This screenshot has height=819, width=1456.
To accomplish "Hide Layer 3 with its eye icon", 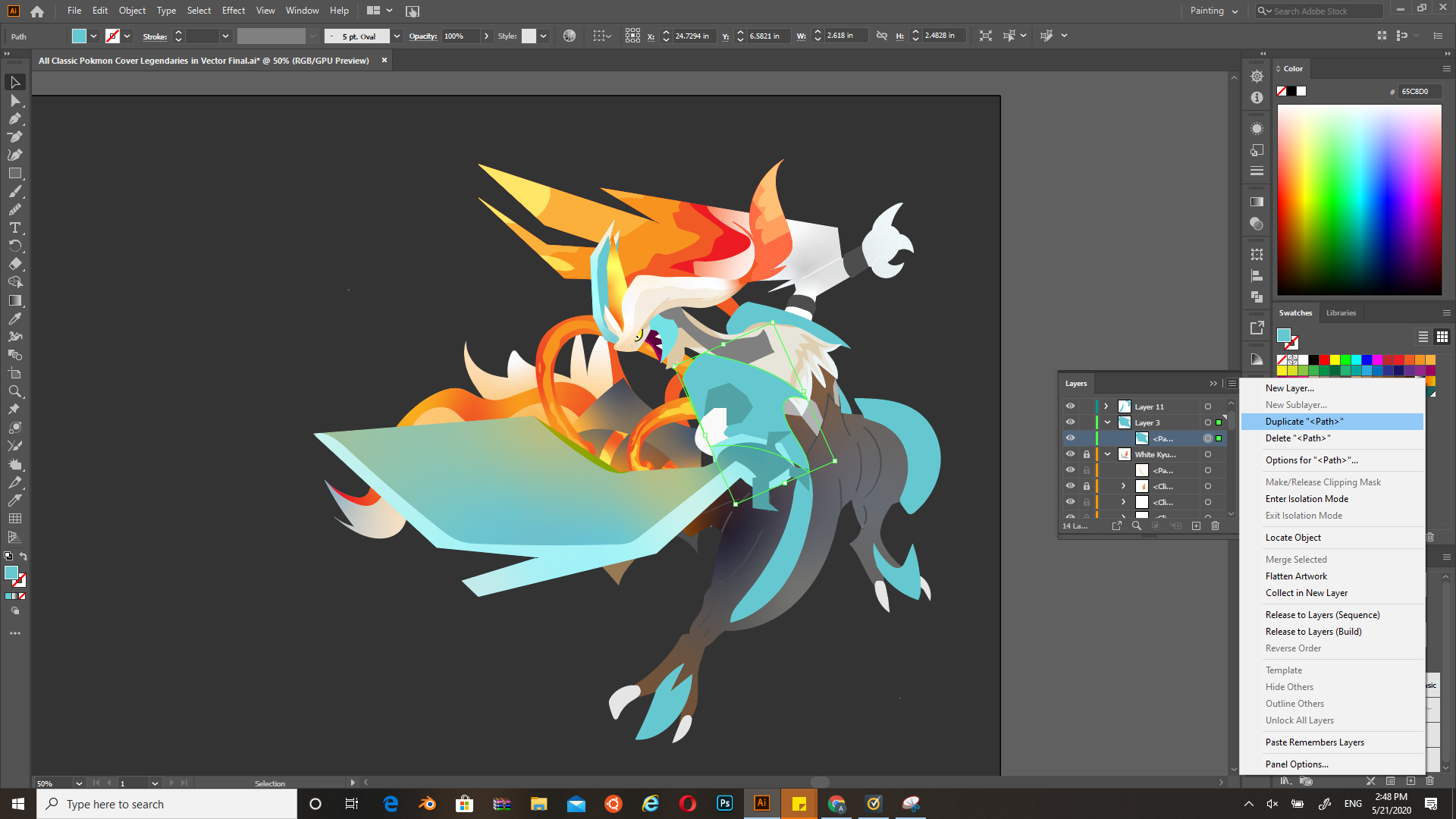I will [x=1070, y=422].
